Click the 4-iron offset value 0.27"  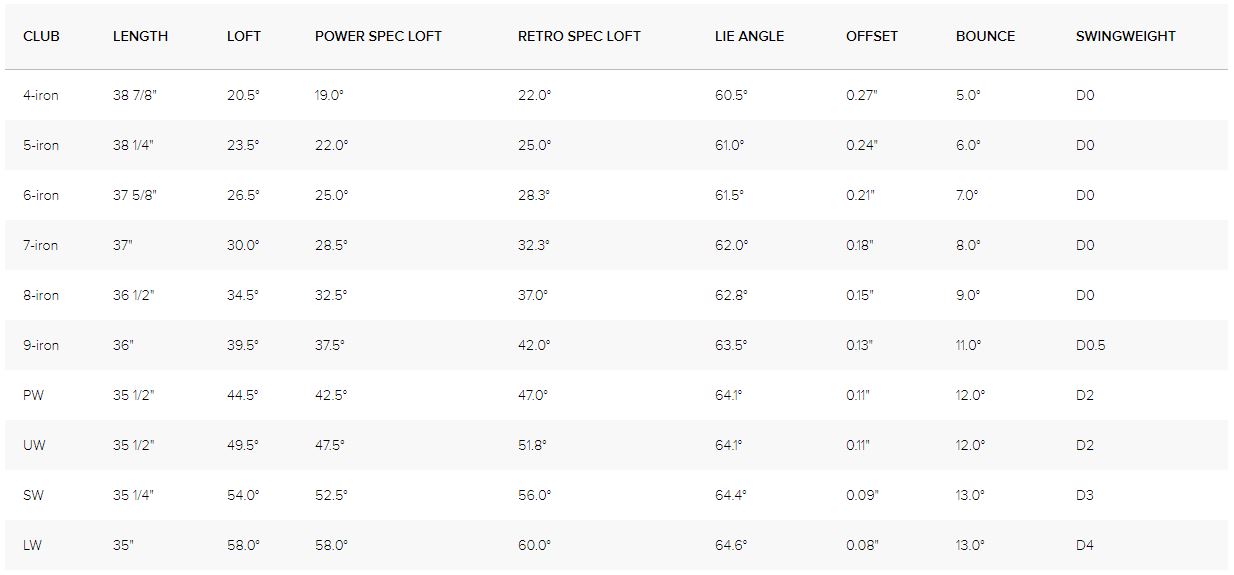(x=861, y=95)
